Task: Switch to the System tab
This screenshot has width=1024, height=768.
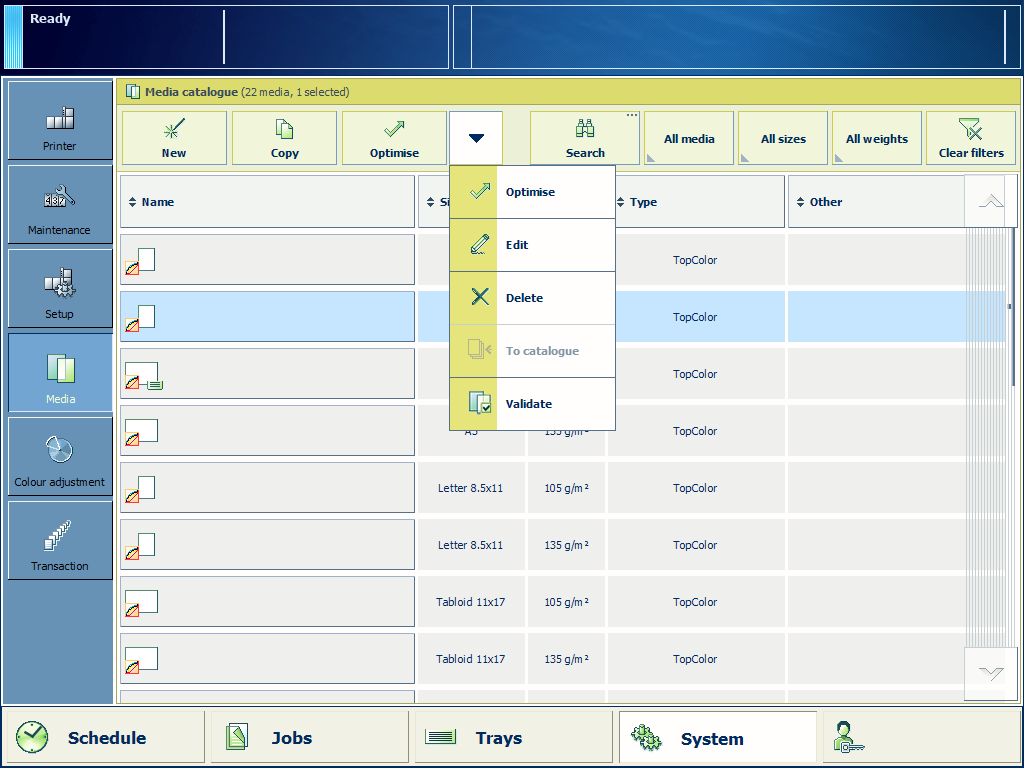Action: (718, 738)
